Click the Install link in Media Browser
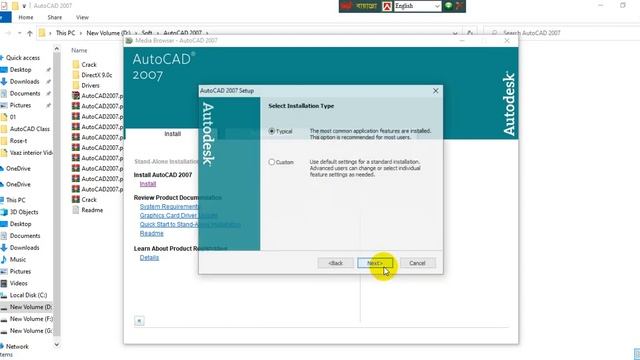The height and width of the screenshot is (360, 640). click(x=148, y=184)
